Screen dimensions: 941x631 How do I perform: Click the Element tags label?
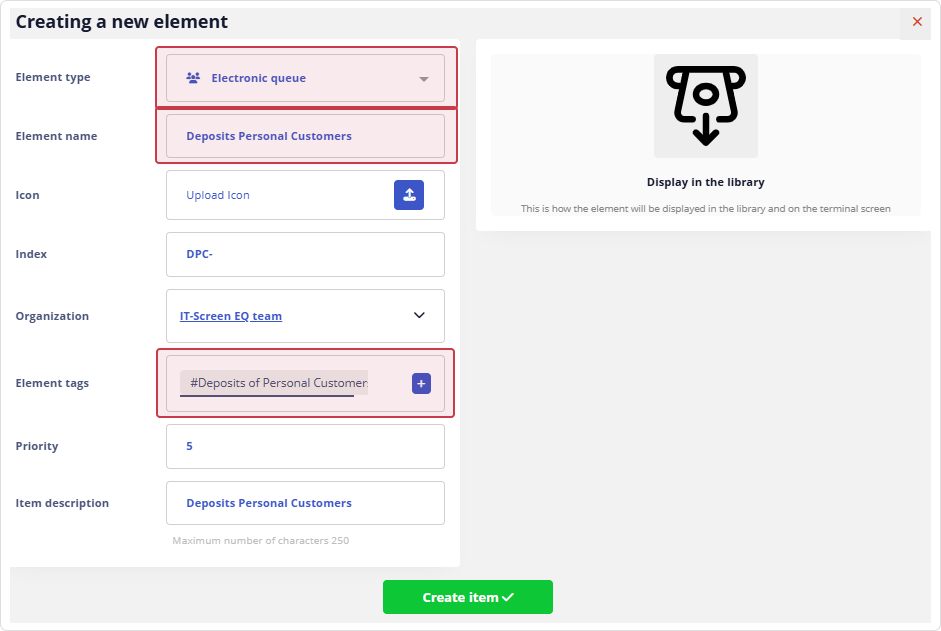(52, 383)
